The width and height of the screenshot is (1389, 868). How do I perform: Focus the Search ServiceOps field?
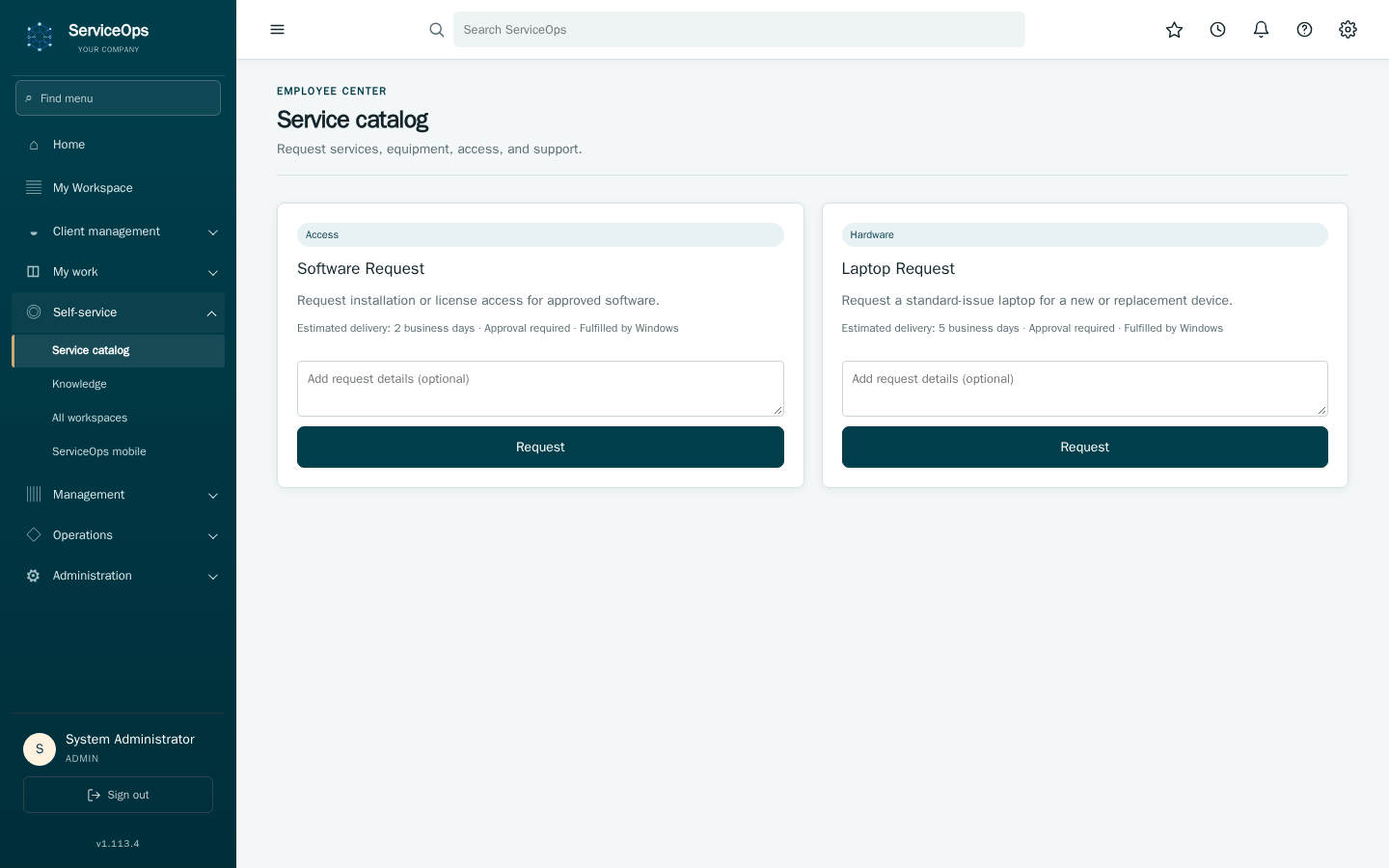(739, 30)
